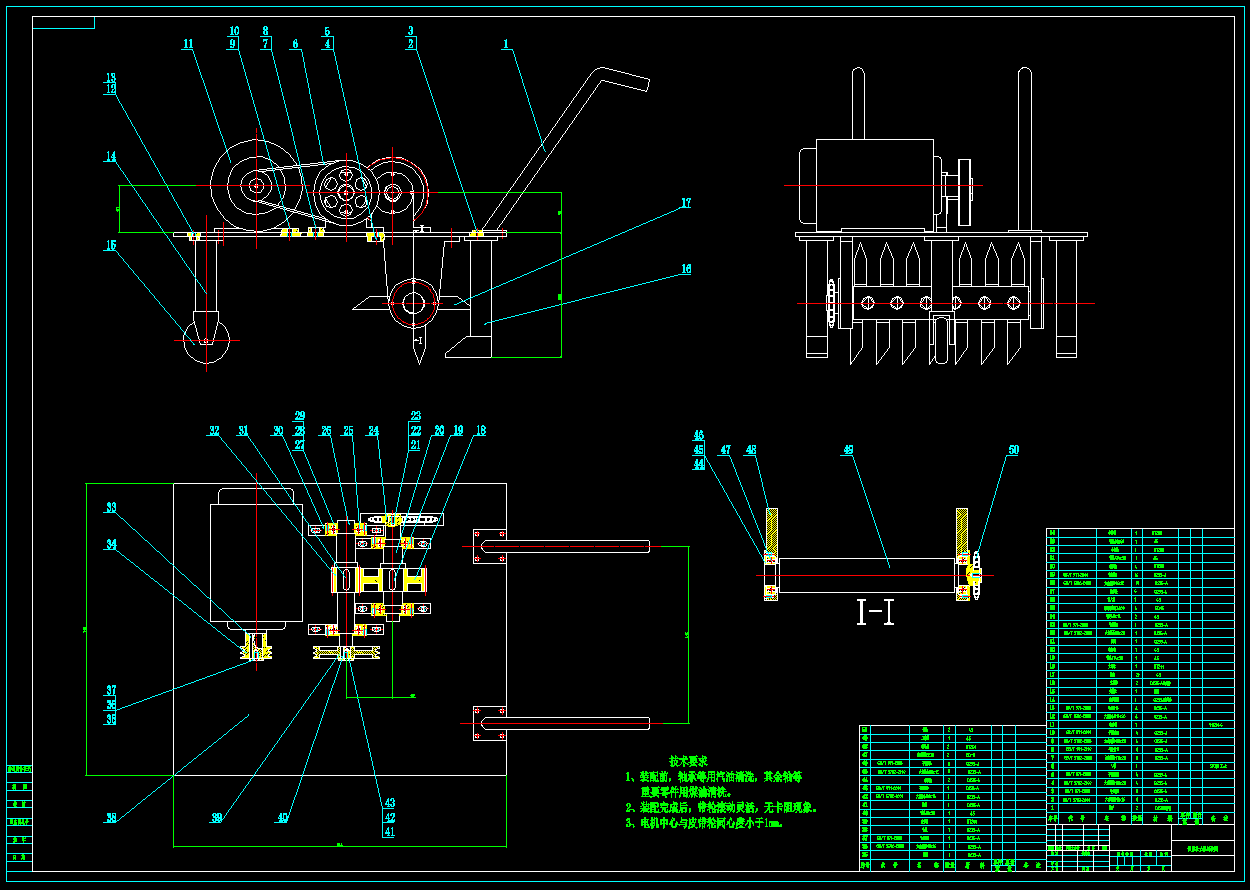Click the upper handle bar in plan view

coord(565,546)
